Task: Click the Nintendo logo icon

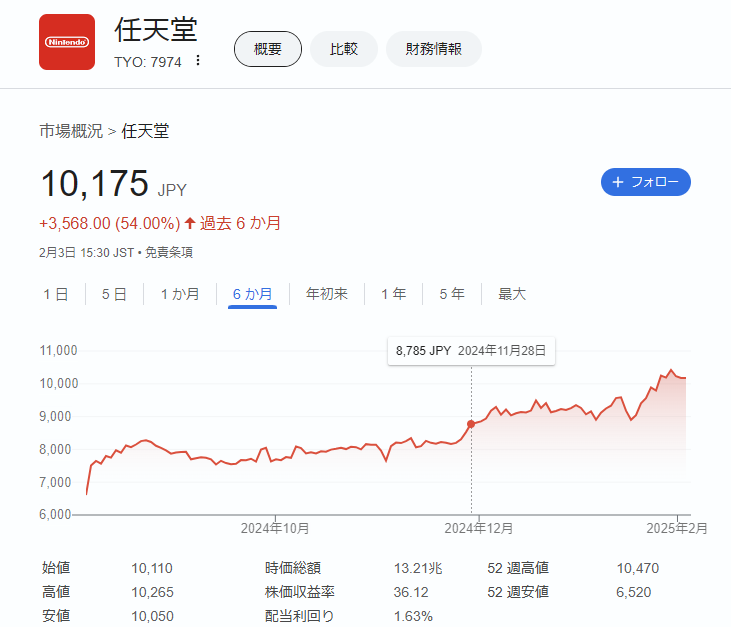Action: (67, 42)
